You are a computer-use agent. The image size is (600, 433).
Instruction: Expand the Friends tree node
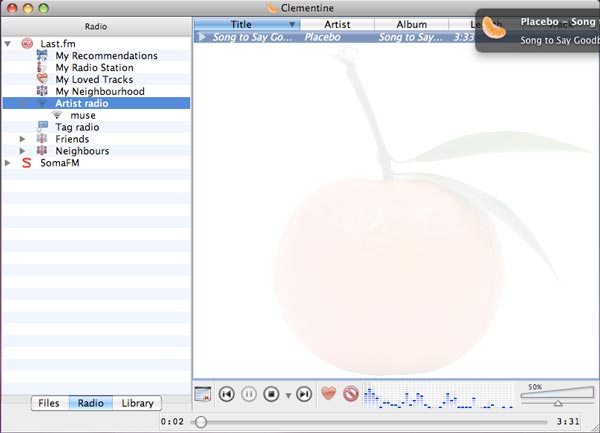pos(23,139)
